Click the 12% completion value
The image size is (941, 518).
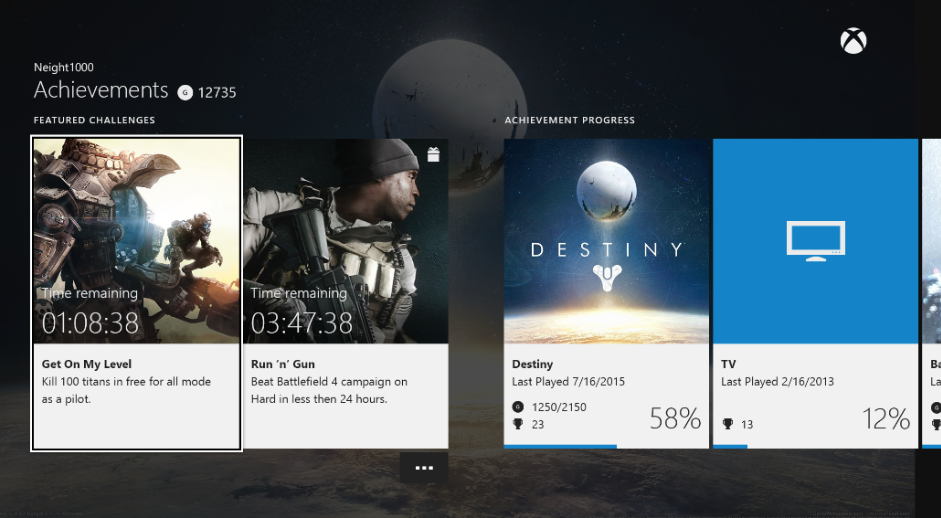(x=886, y=418)
